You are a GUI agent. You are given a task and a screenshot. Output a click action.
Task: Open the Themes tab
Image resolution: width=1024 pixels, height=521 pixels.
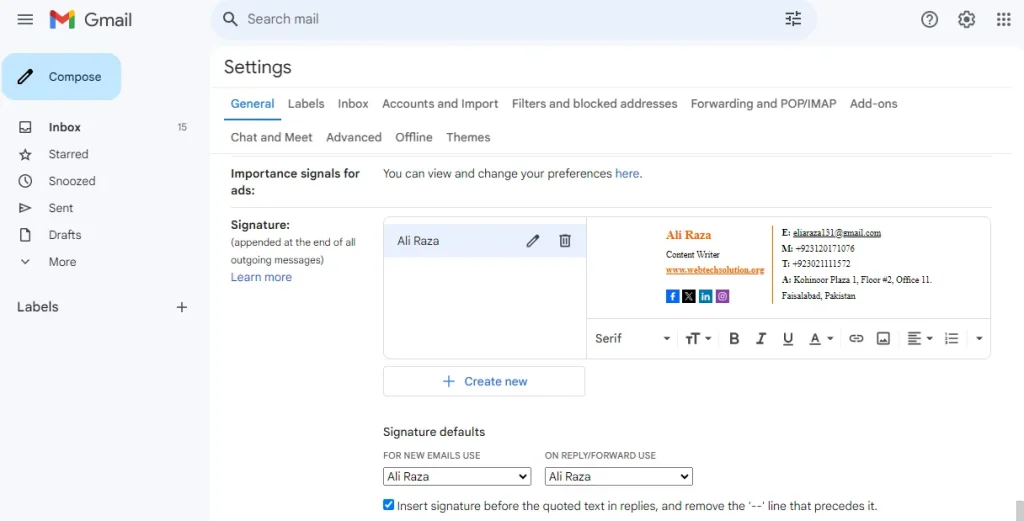pyautogui.click(x=468, y=137)
